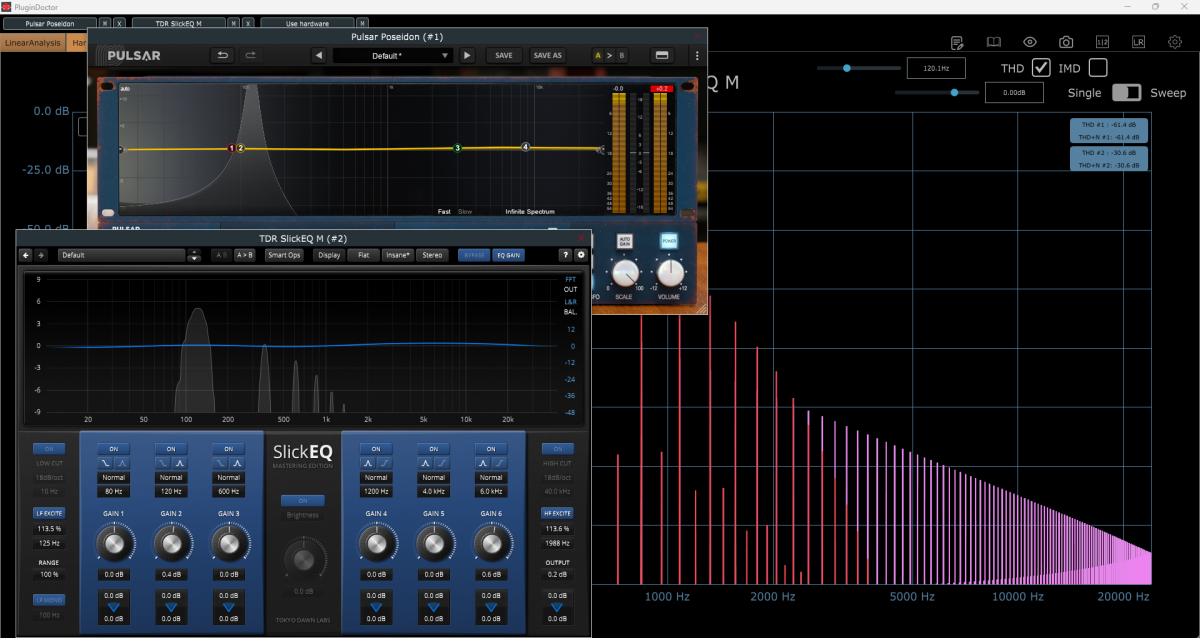
Task: Toggle HF EXCITE button
Action: click(x=557, y=513)
